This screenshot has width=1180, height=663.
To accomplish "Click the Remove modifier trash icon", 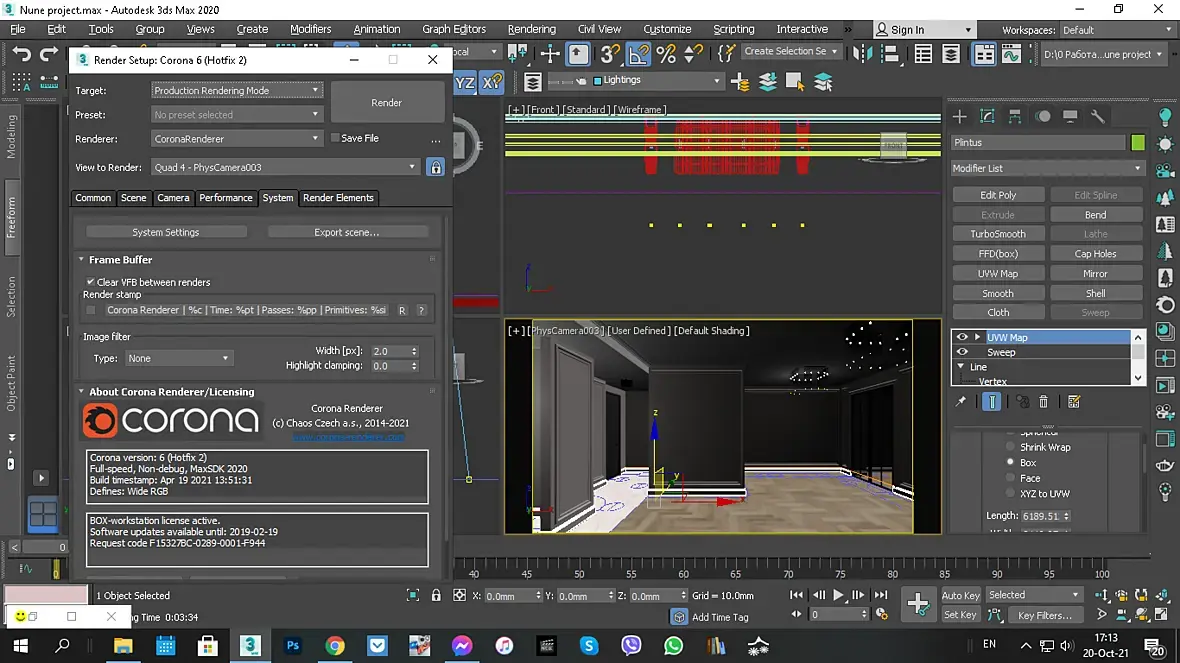I will 1043,402.
